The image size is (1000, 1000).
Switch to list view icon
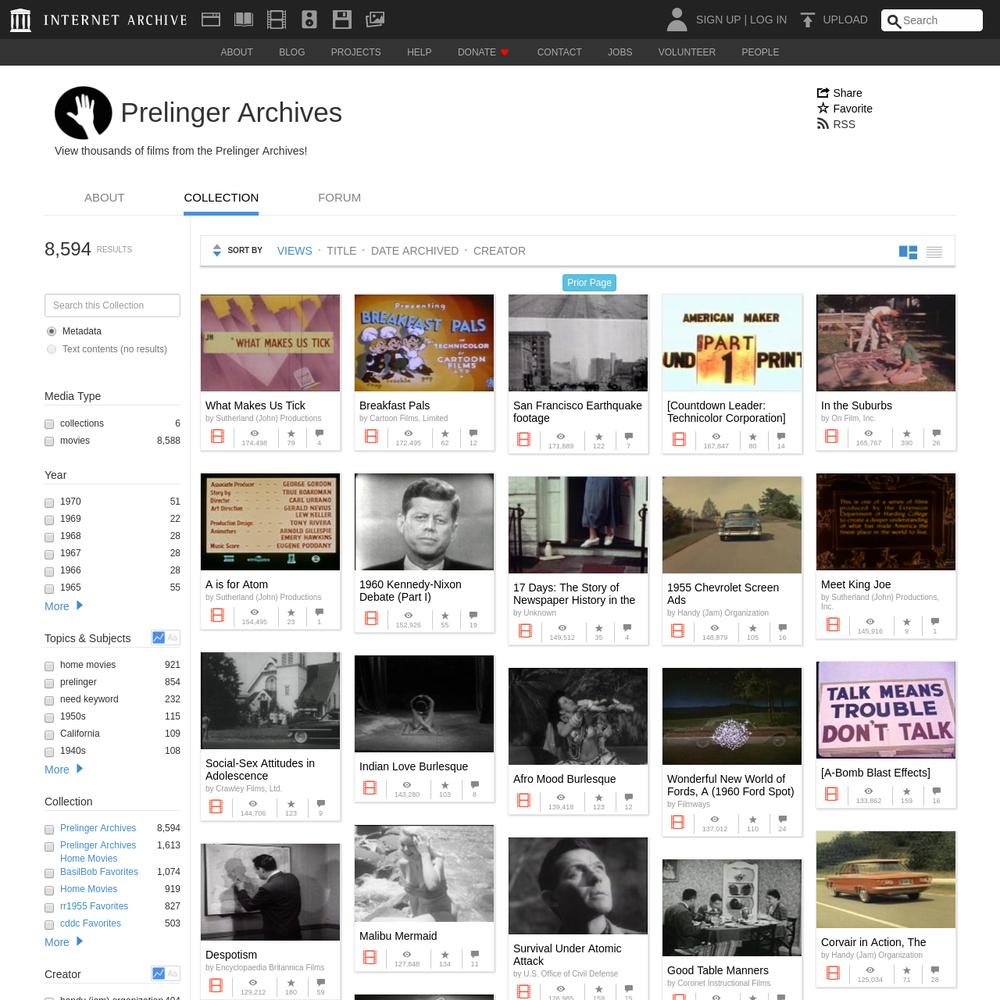(x=934, y=252)
